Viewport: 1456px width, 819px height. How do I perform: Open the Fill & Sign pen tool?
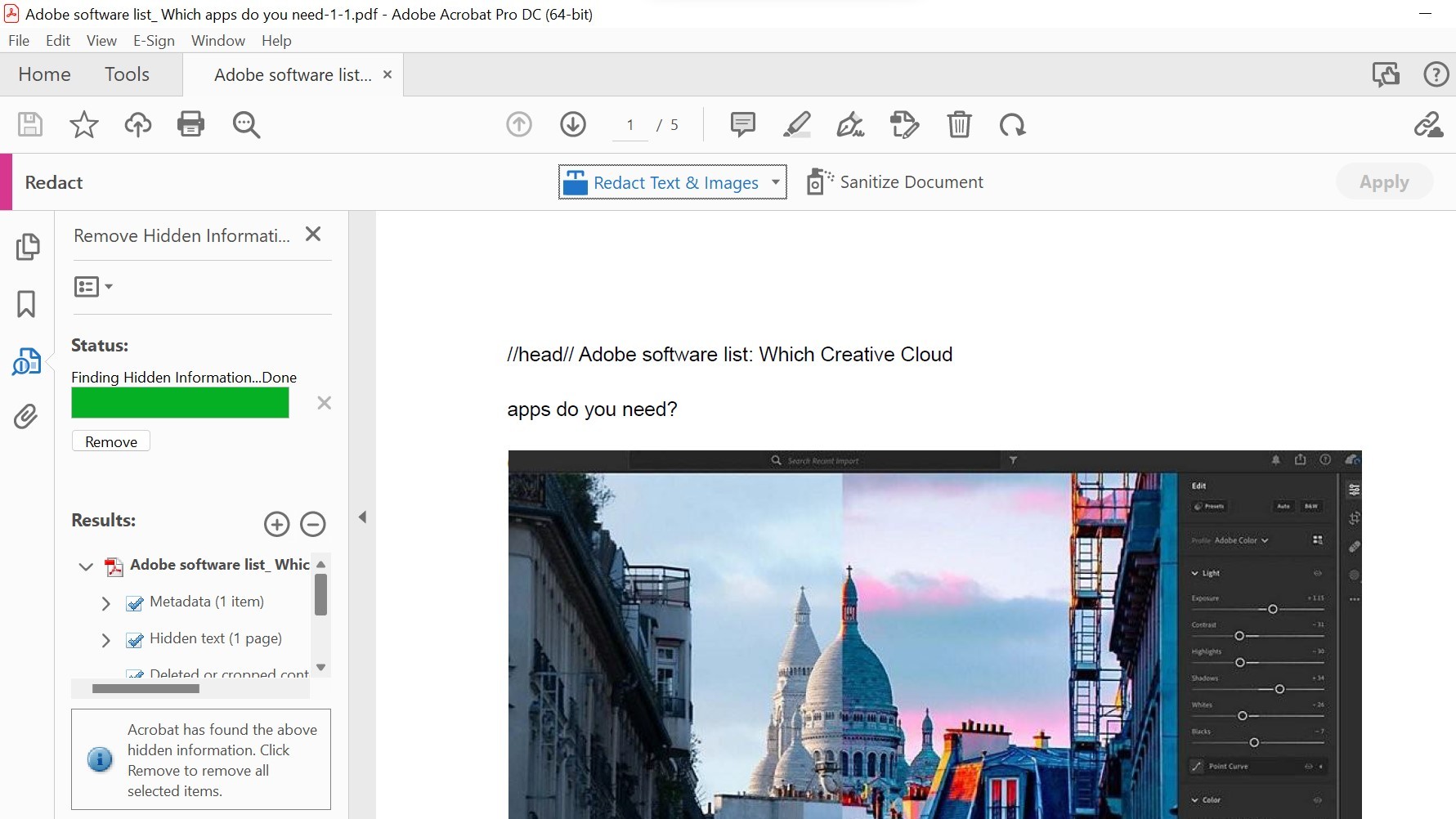click(x=850, y=124)
